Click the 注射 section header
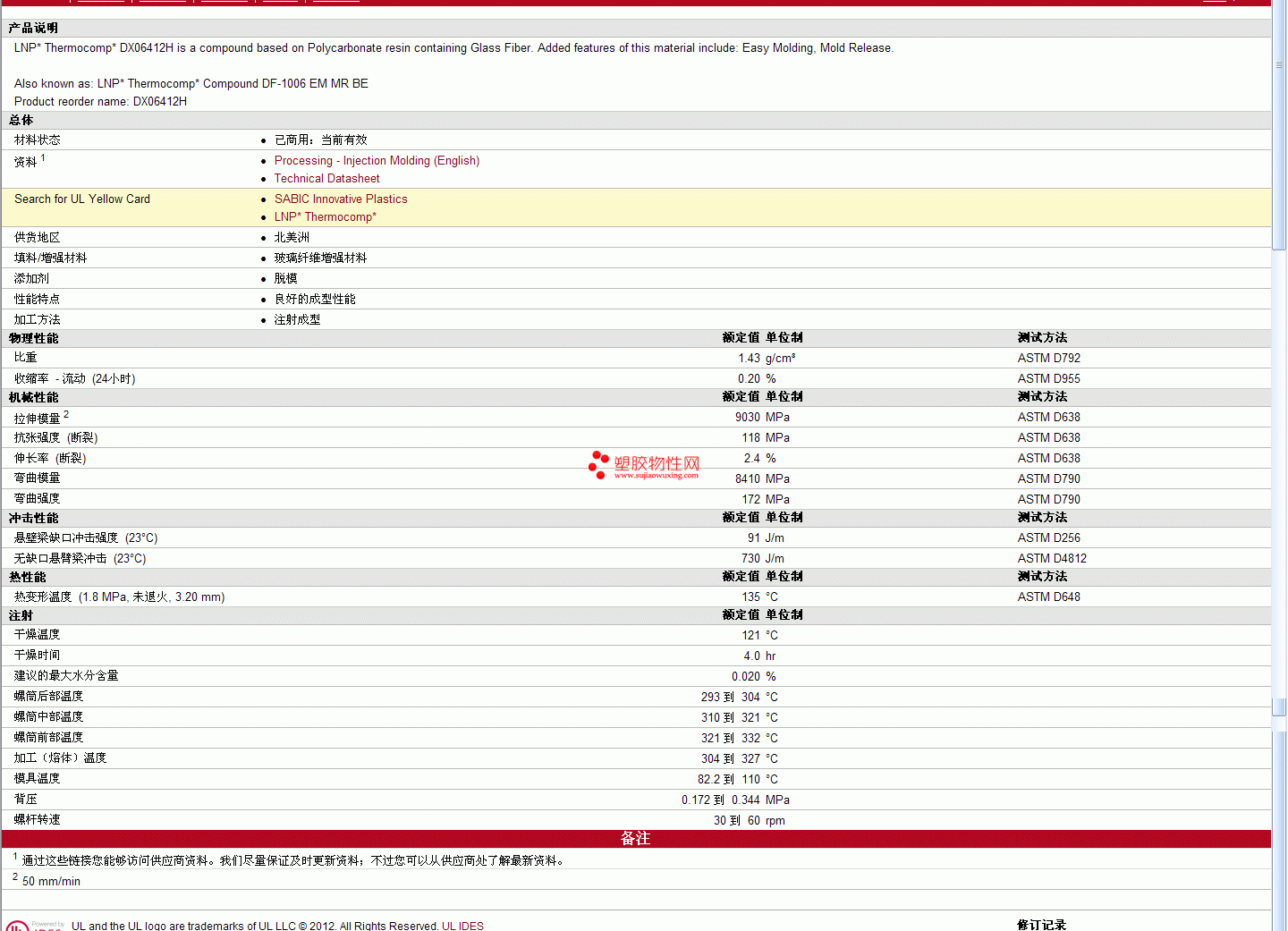 tap(21, 616)
